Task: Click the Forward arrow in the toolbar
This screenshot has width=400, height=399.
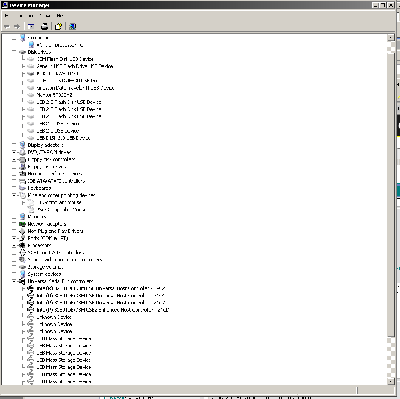Action: point(17,26)
